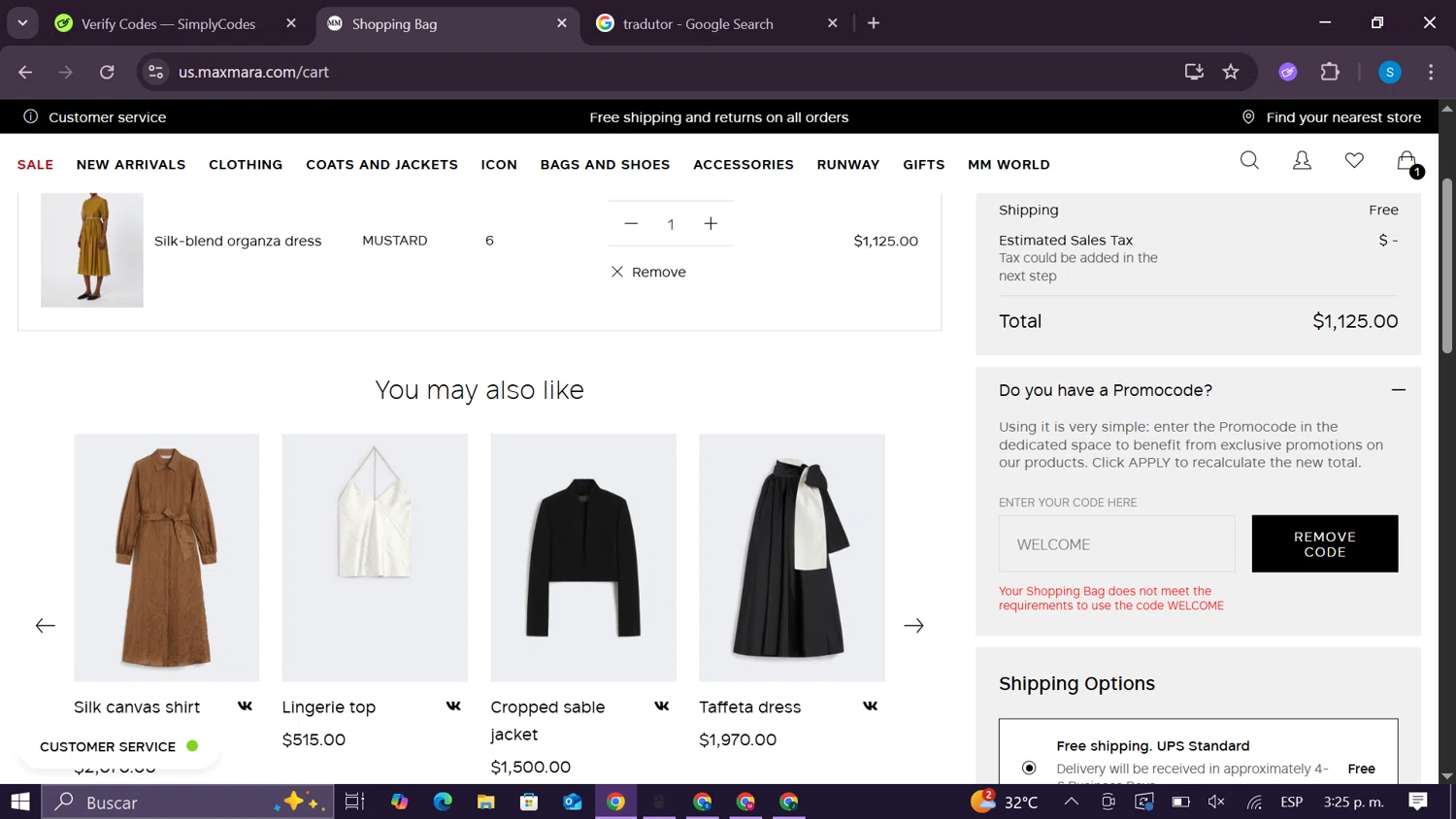Decrease quantity with minus icon
The width and height of the screenshot is (1456, 819).
(x=631, y=224)
